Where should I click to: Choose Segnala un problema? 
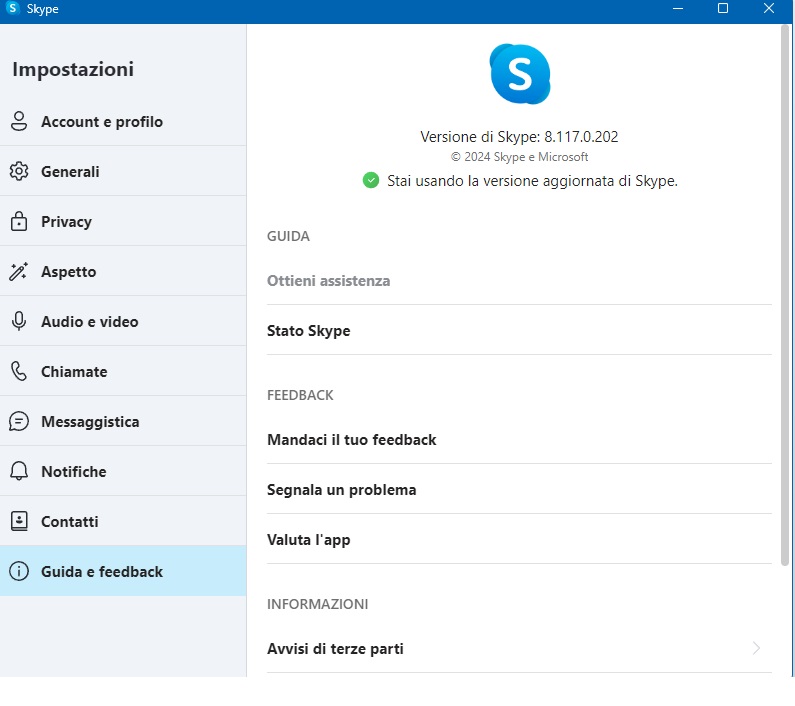coord(519,489)
